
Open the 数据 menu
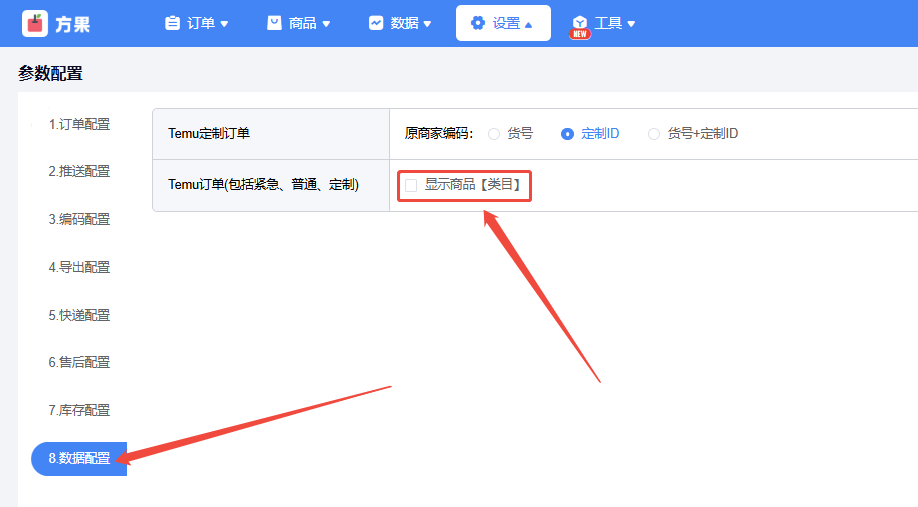point(400,23)
